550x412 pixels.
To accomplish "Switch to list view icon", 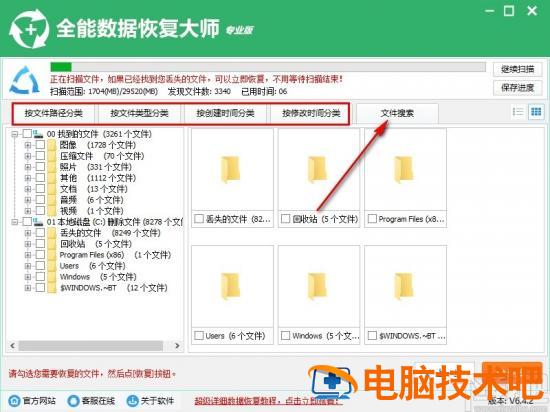I will [x=518, y=112].
